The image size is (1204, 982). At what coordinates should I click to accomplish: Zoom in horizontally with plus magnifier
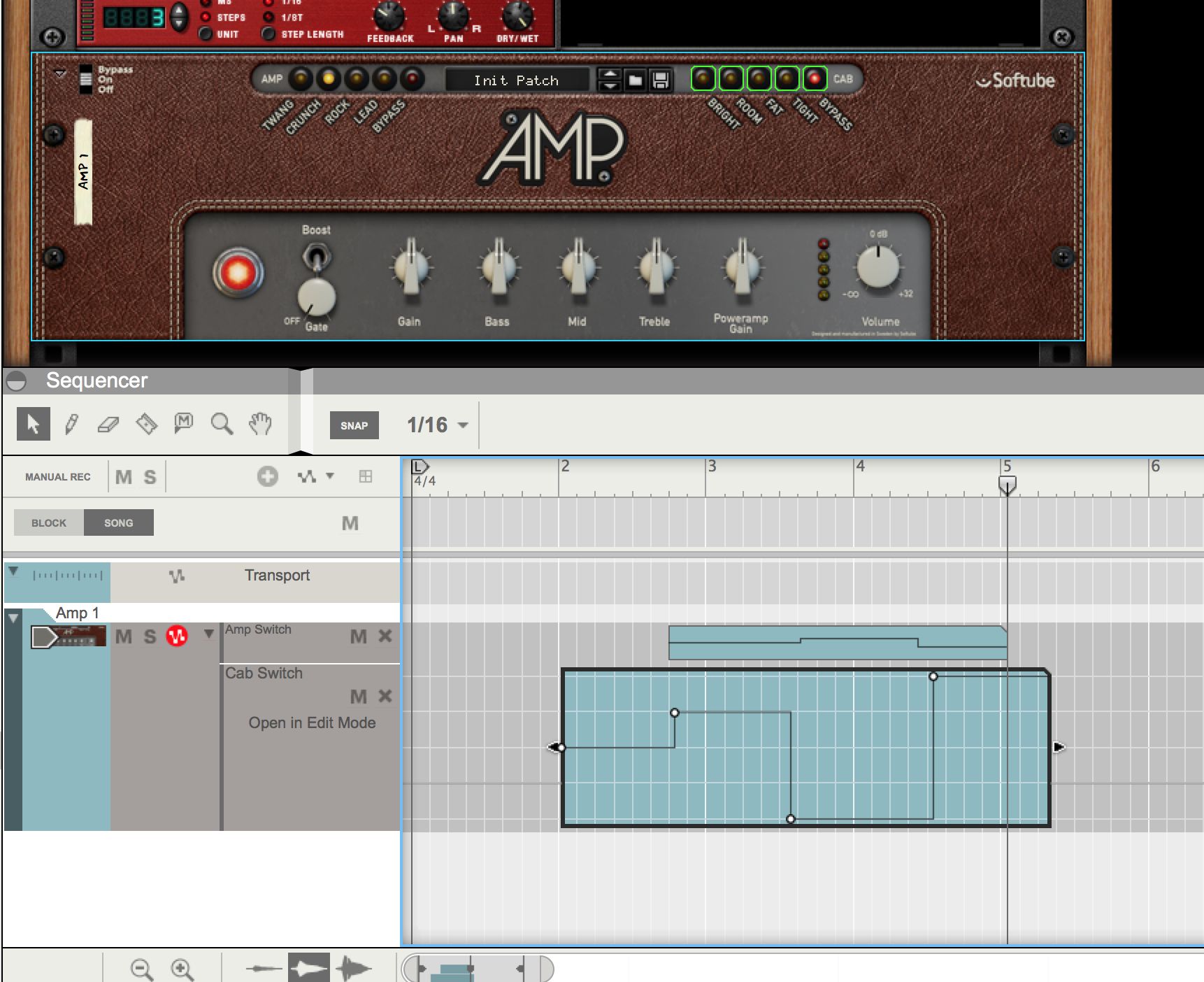click(x=182, y=969)
